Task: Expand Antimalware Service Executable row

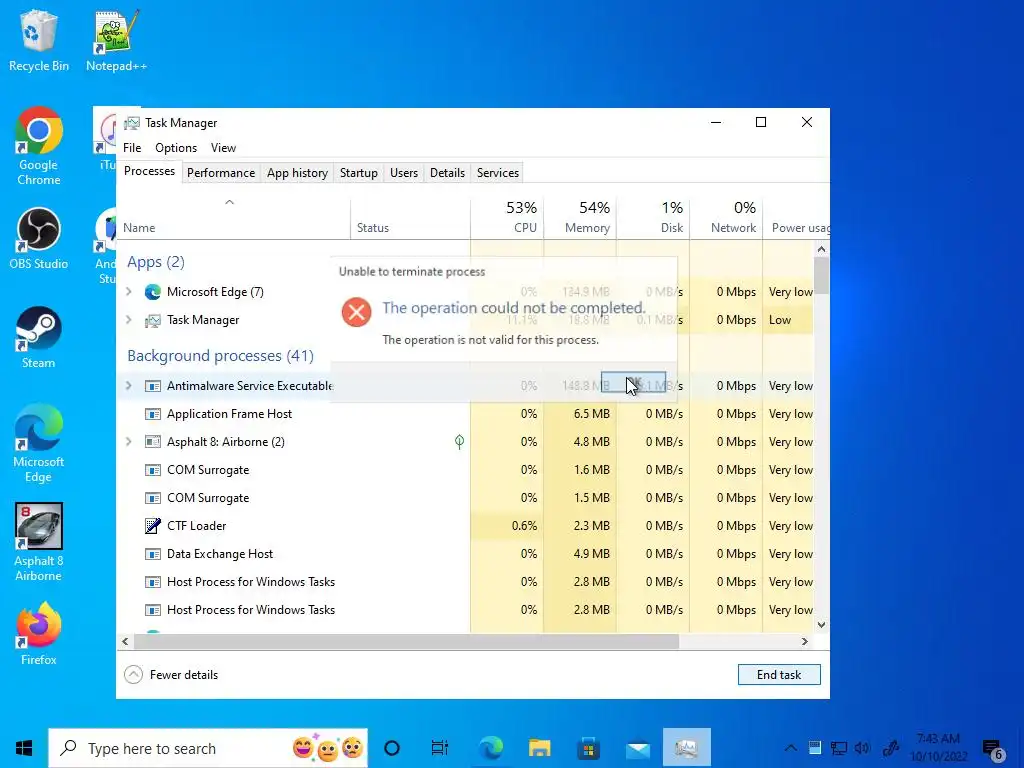Action: coord(129,386)
